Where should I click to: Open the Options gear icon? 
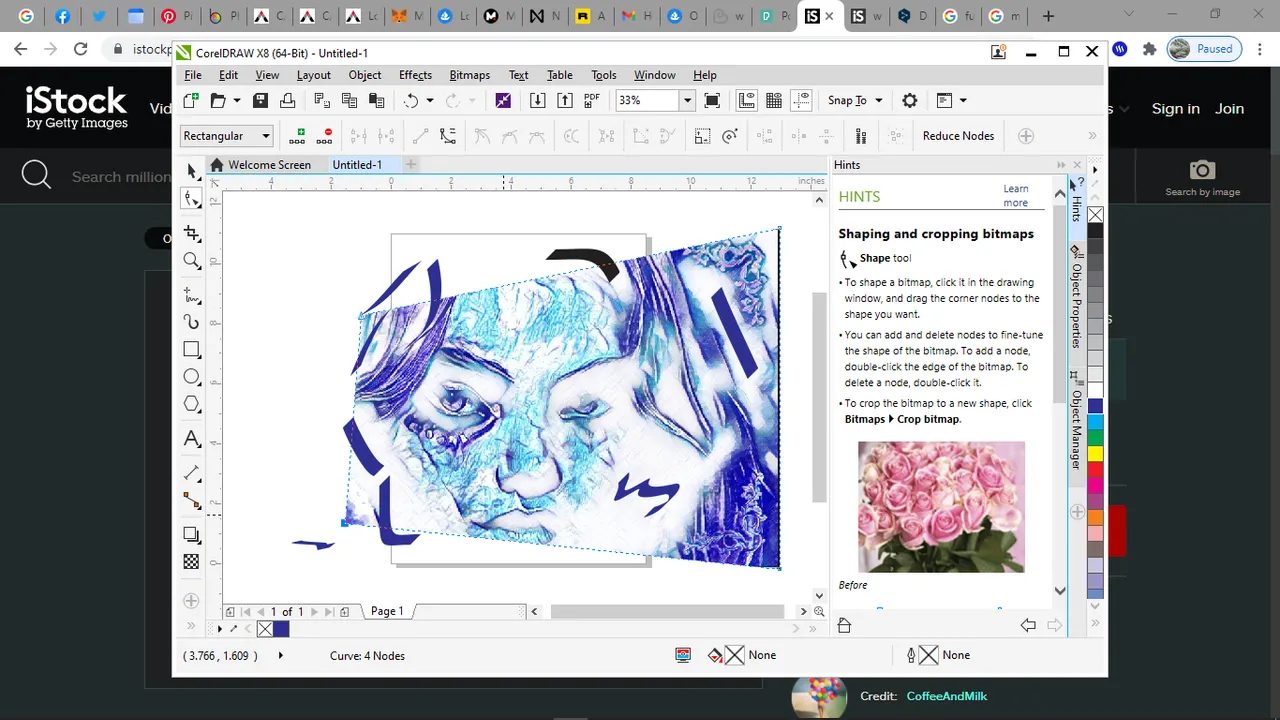(909, 100)
